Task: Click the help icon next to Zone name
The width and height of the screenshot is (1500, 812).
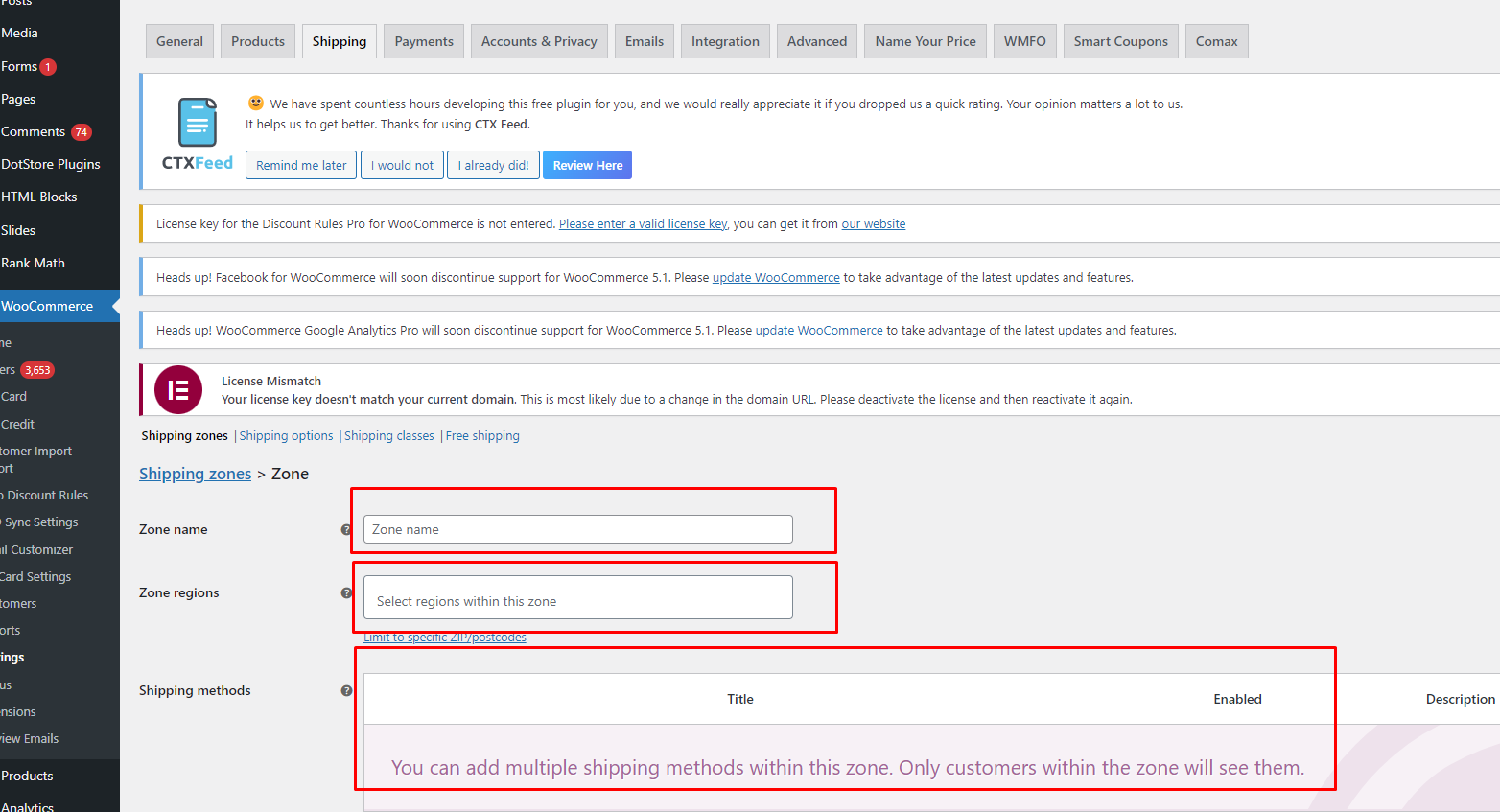Action: click(x=346, y=529)
